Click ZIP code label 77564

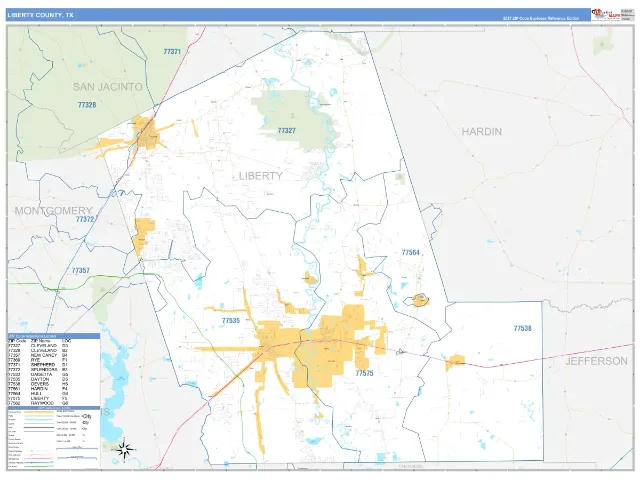point(411,253)
